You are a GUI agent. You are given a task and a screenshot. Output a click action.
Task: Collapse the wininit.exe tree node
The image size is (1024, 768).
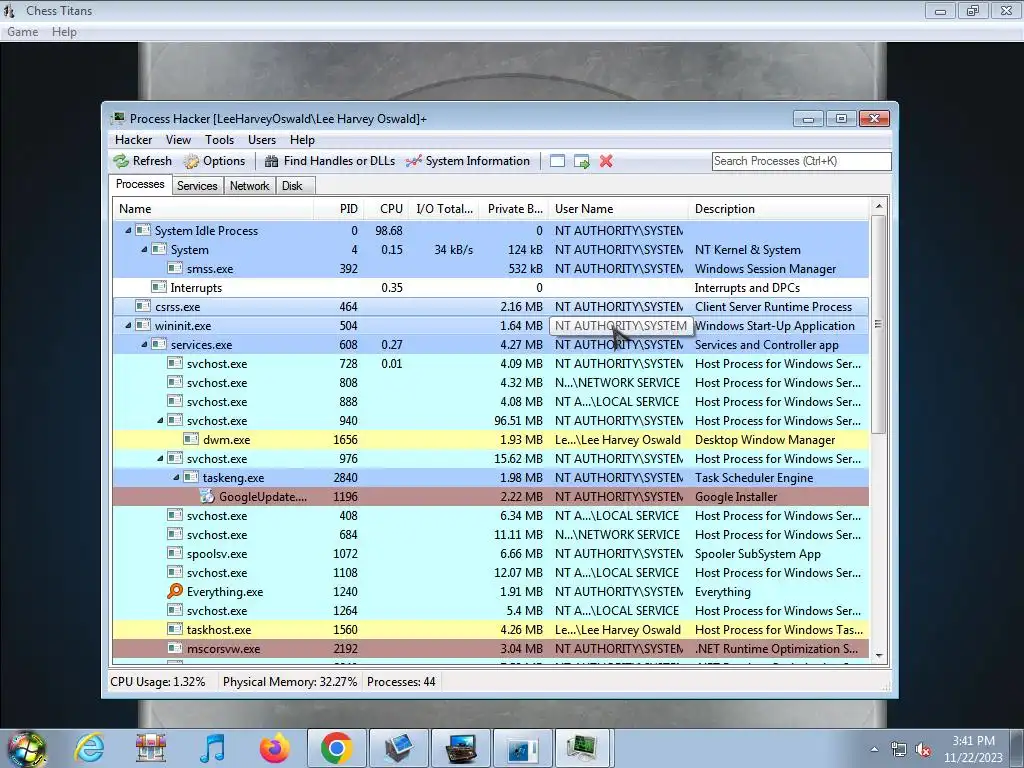tap(128, 325)
